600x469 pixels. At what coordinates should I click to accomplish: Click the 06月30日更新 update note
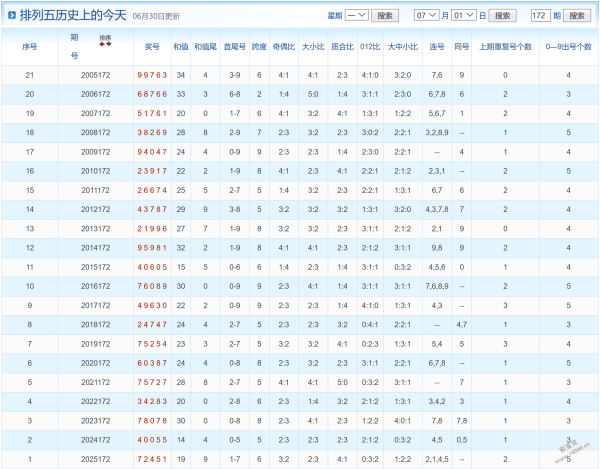(x=156, y=16)
